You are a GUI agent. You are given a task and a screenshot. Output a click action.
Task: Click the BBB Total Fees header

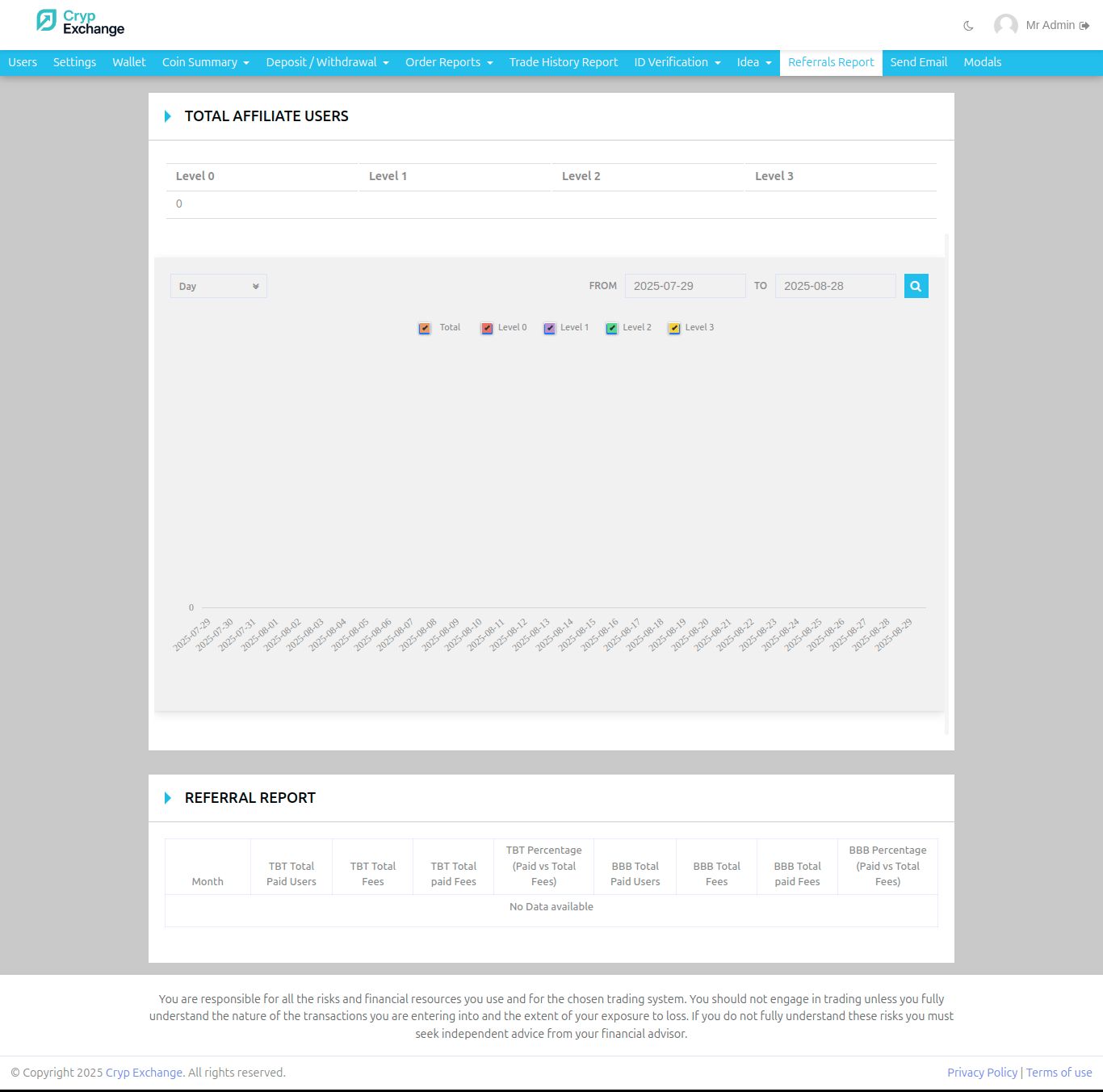click(717, 867)
